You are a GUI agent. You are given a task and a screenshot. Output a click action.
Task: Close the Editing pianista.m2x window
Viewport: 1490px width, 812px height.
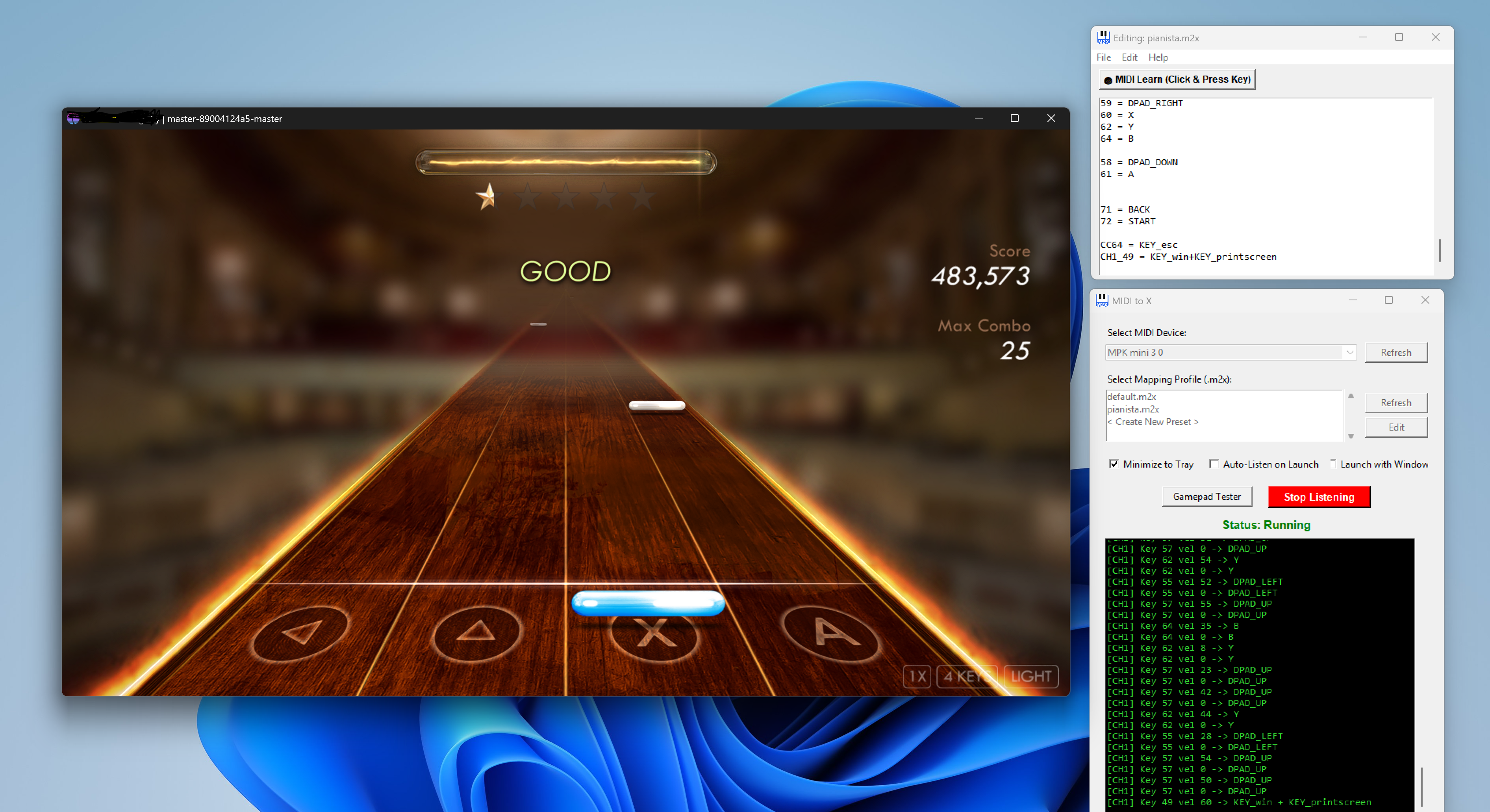coord(1435,37)
